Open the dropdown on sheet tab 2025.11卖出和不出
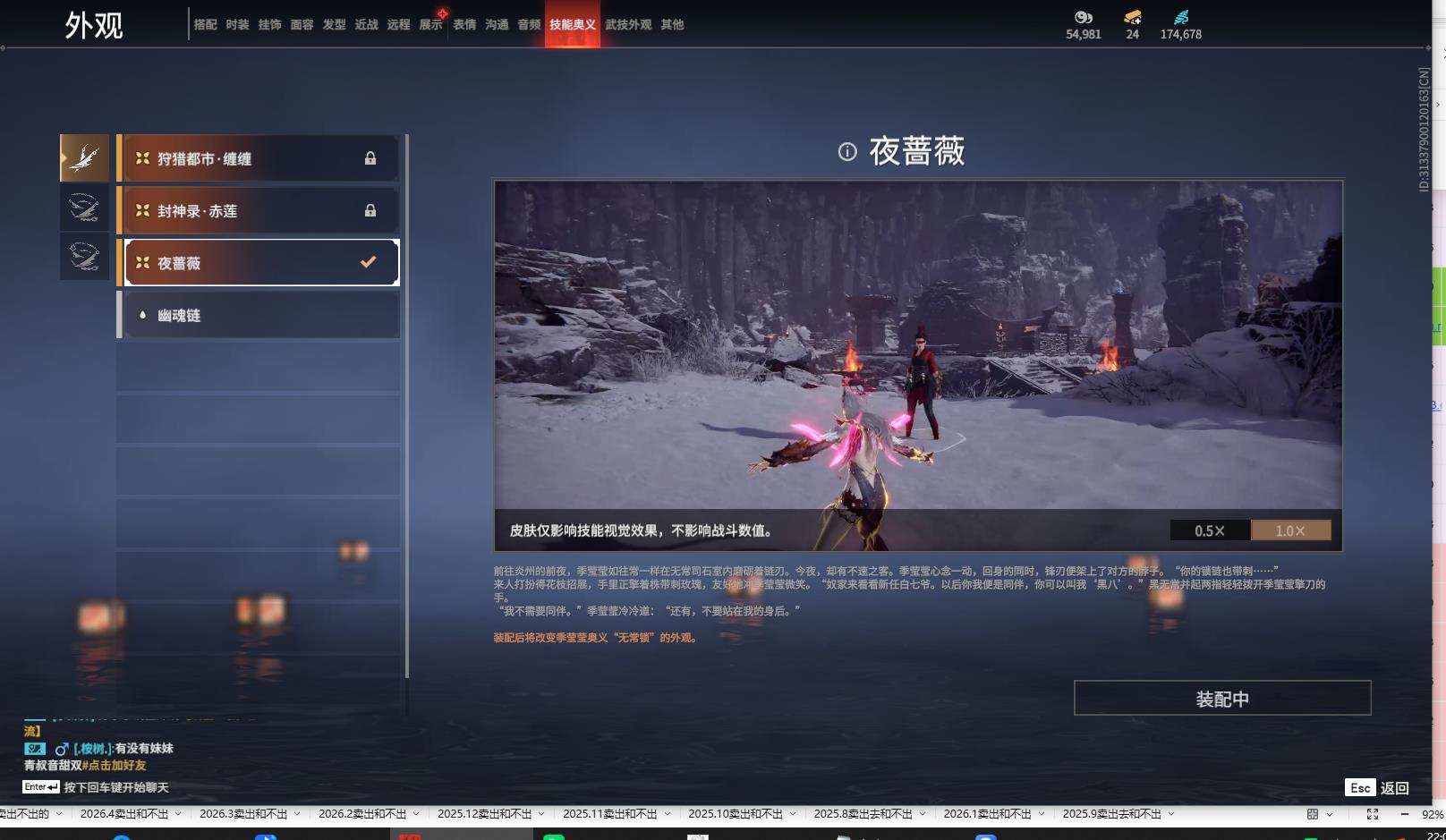Screen dimensions: 1446x840 coord(667,814)
